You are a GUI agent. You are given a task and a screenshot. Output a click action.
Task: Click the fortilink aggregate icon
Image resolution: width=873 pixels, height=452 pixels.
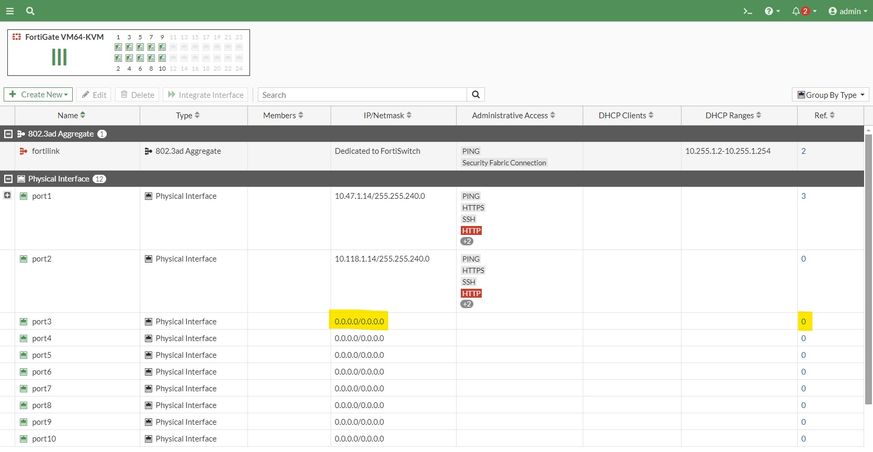coord(23,151)
